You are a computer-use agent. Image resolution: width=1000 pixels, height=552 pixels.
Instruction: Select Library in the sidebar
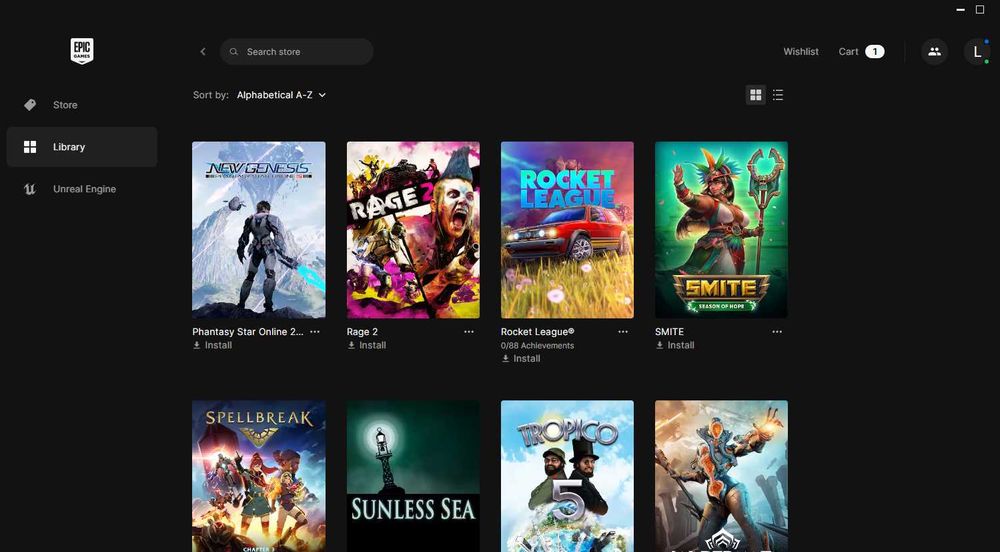(82, 147)
